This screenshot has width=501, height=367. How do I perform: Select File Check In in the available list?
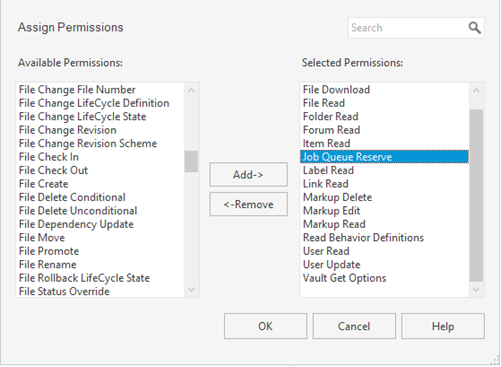click(49, 157)
